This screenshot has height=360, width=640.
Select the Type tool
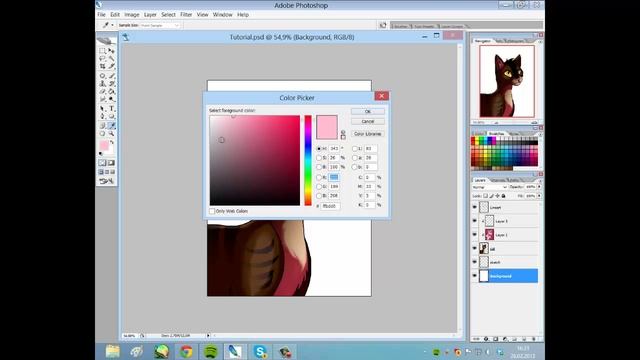click(x=111, y=109)
